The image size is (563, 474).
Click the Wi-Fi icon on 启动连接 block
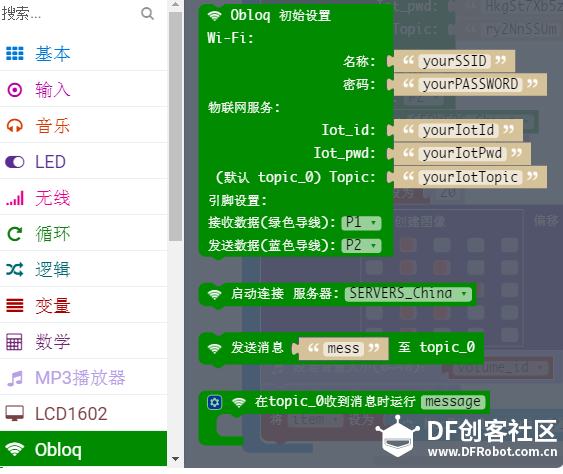tap(214, 294)
